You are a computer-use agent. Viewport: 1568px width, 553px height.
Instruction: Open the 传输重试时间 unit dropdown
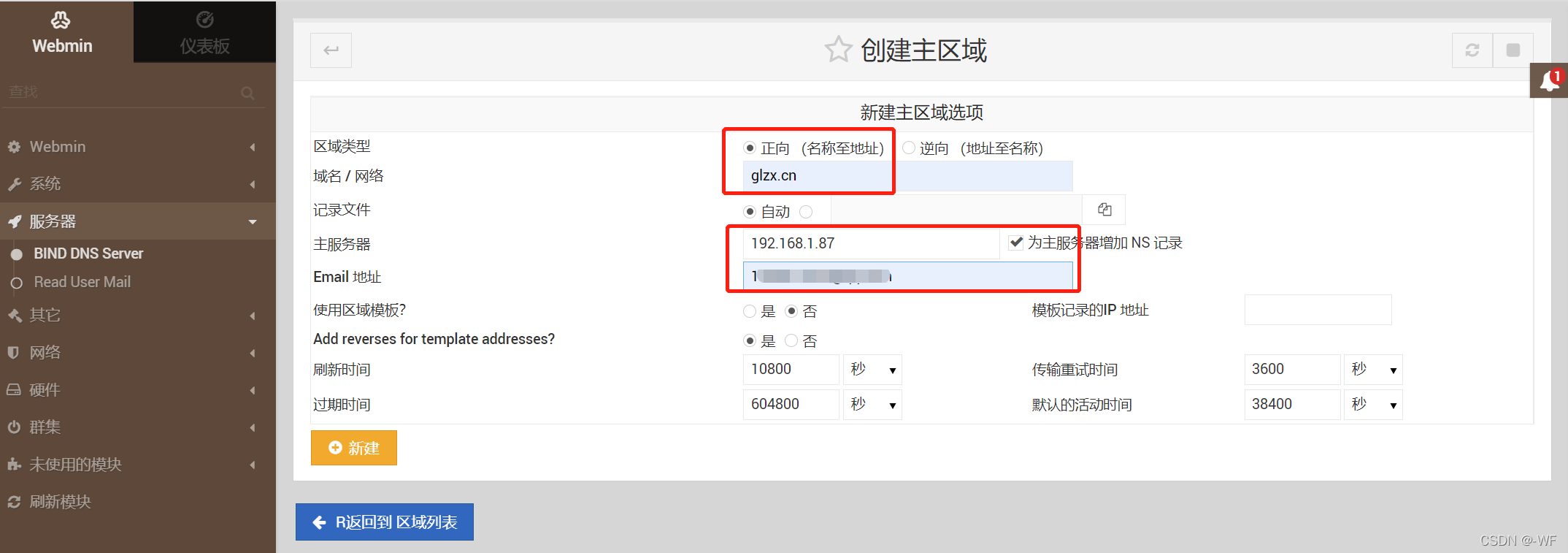pos(1373,370)
